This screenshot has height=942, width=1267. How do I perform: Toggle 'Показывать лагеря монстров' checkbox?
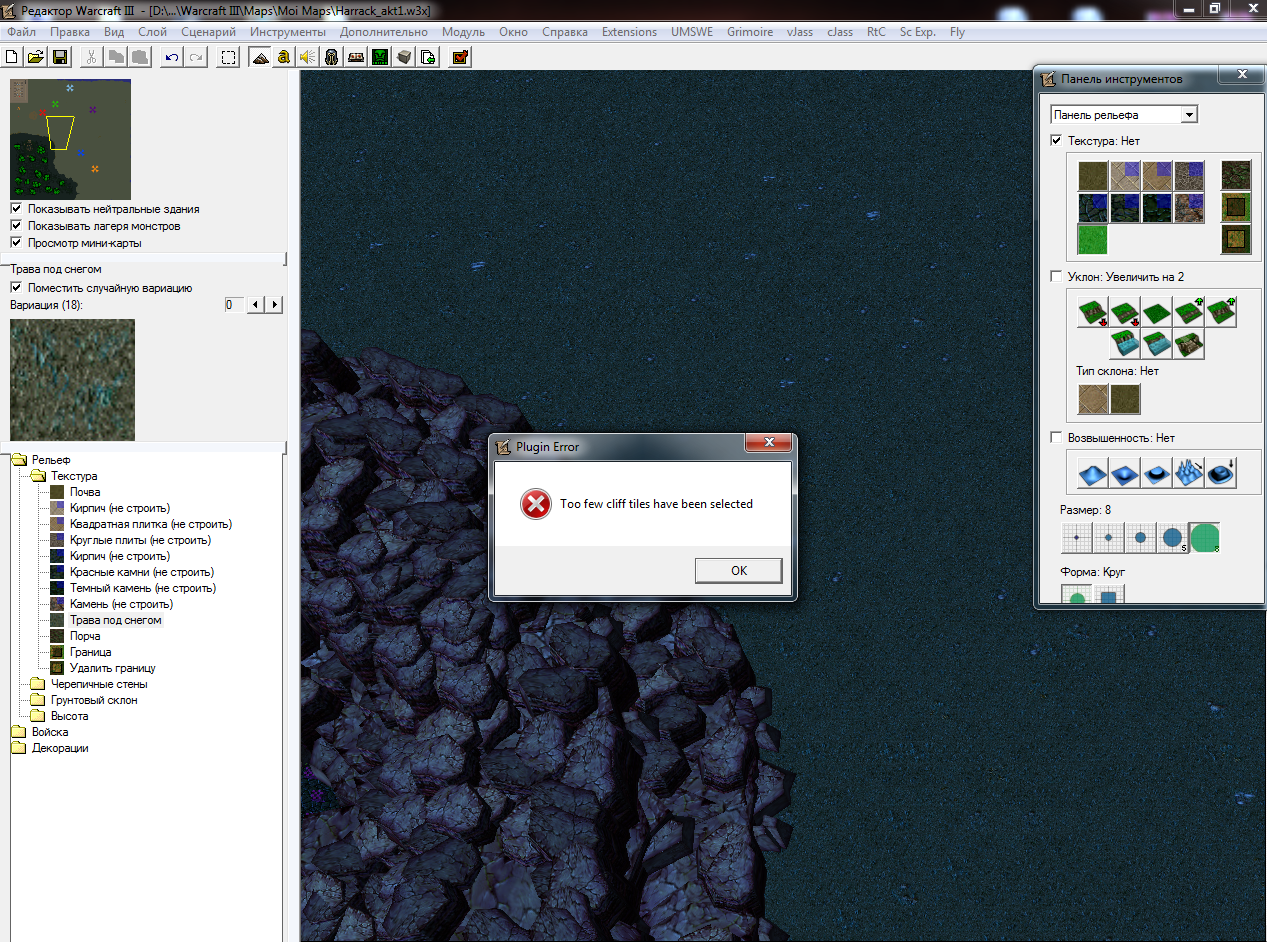pos(16,226)
